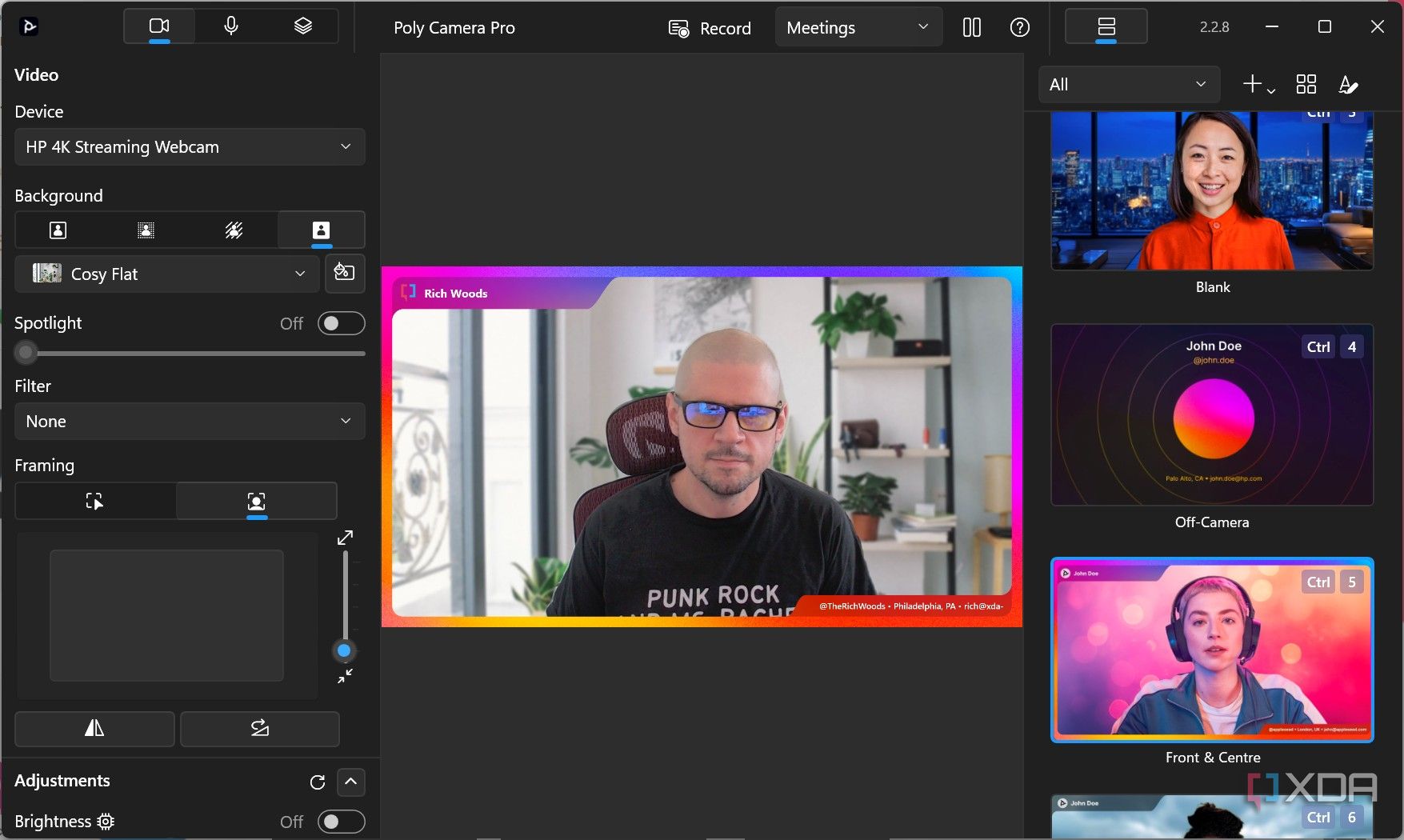
Task: Enable the Brightness toggle
Action: click(x=341, y=822)
